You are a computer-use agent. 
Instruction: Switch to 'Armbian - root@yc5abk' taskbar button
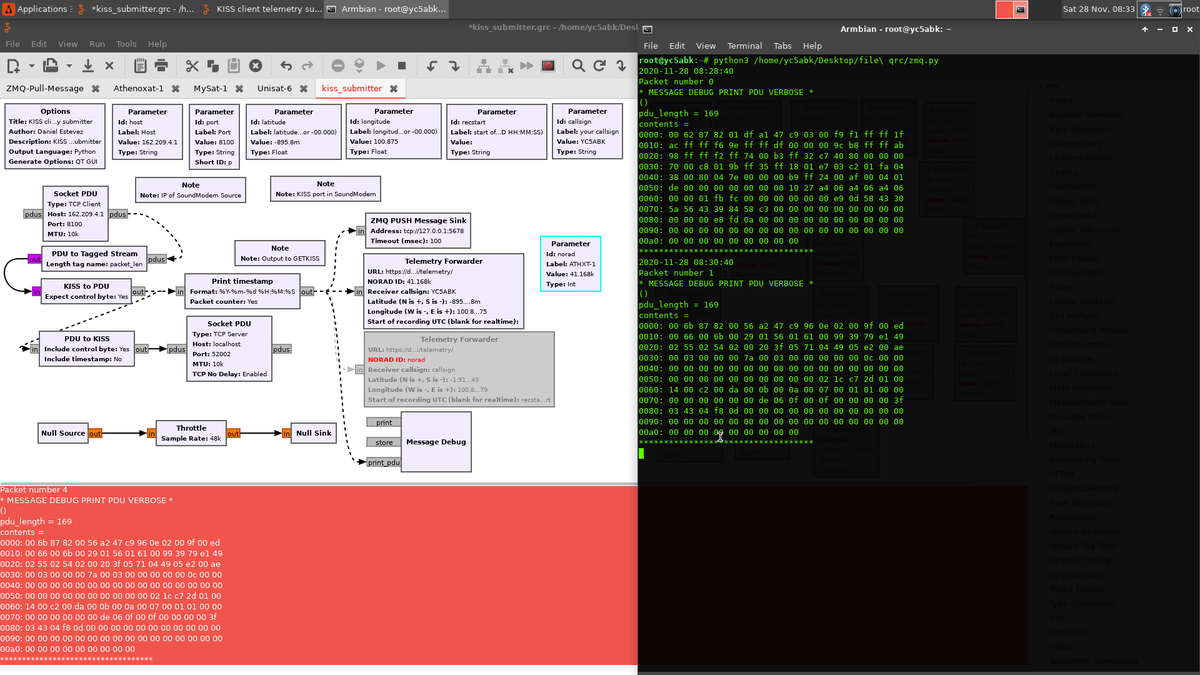click(384, 9)
